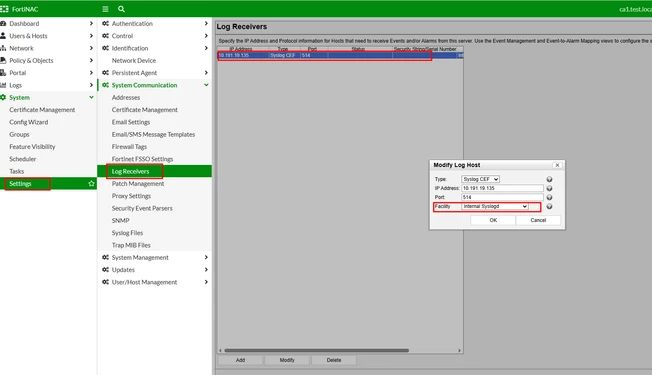652x375 pixels.
Task: Click the gears icon beside System Communication
Action: pos(106,85)
